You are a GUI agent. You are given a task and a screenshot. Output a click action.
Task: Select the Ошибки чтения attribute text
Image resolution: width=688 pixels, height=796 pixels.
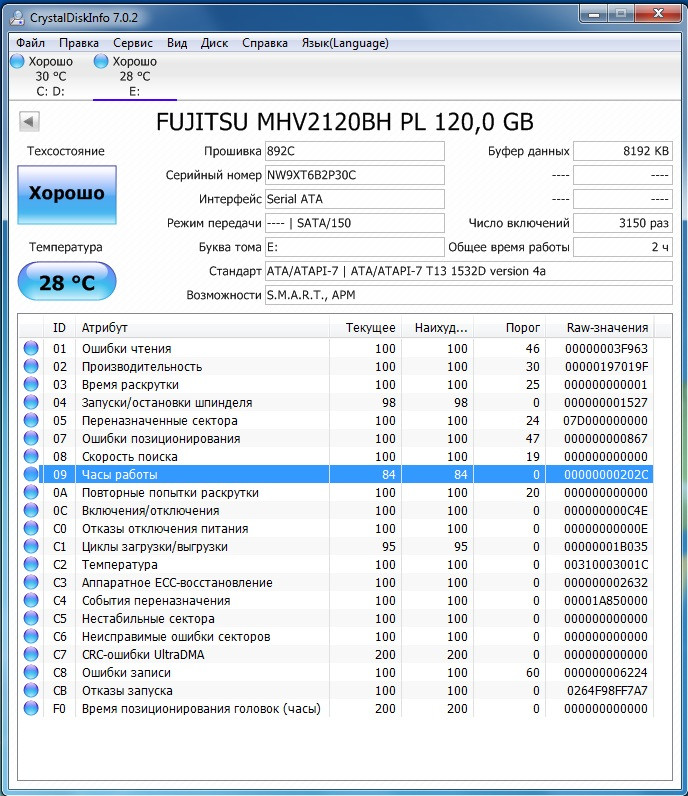[x=126, y=349]
